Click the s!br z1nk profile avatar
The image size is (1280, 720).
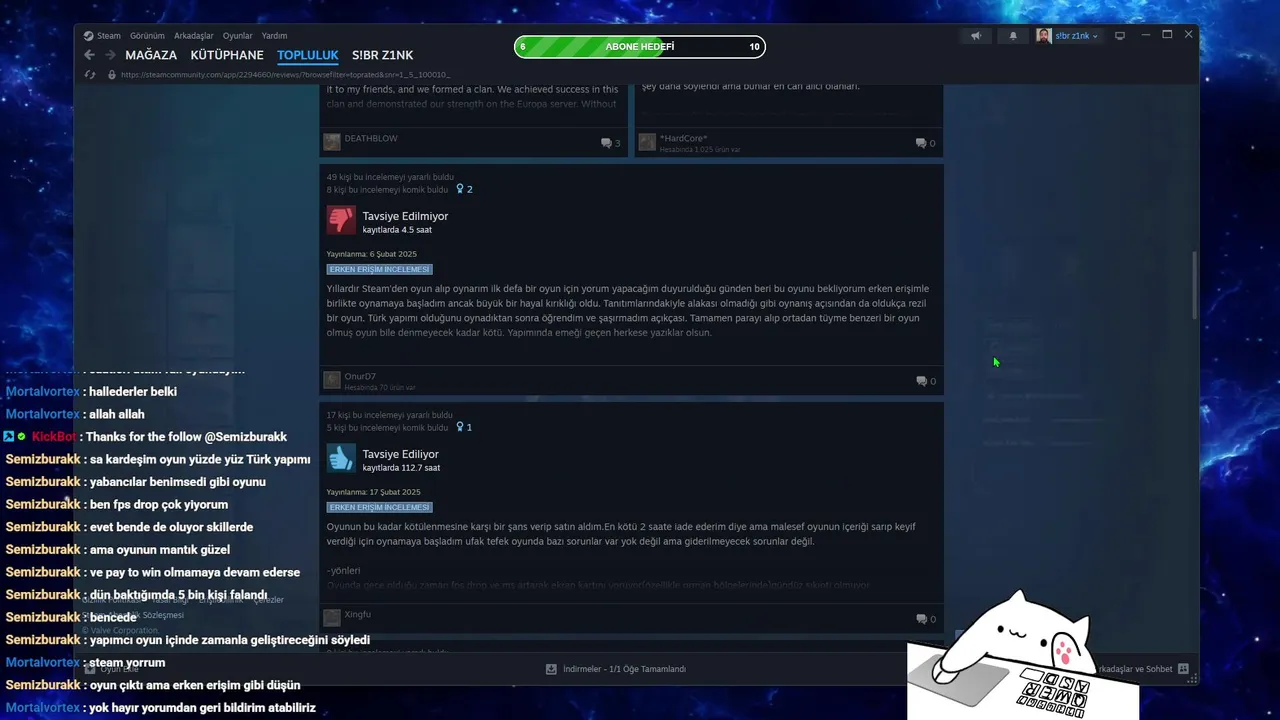coord(1044,36)
